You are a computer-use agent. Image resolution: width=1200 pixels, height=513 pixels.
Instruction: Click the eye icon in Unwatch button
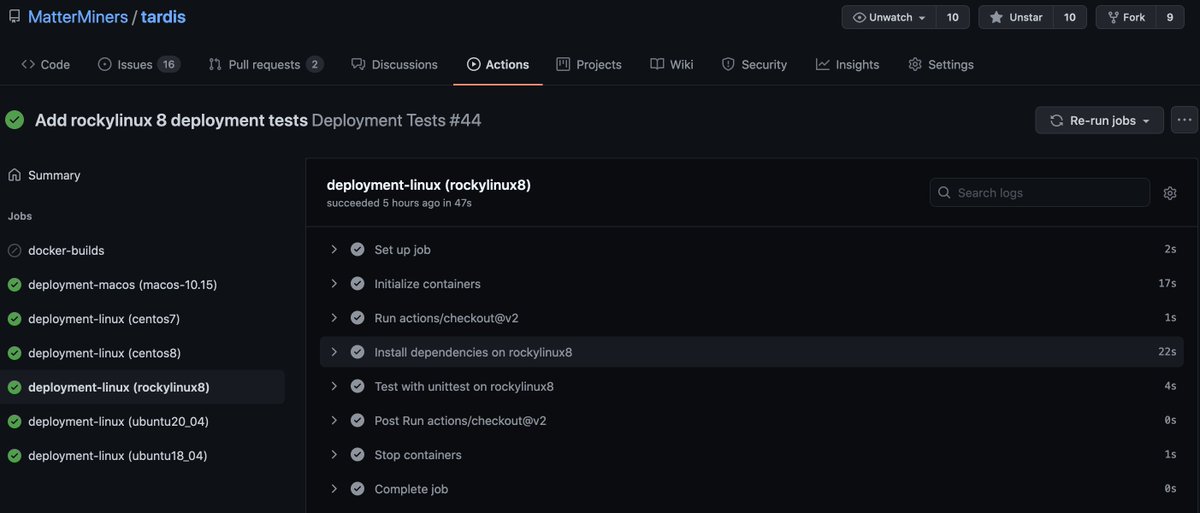click(860, 17)
